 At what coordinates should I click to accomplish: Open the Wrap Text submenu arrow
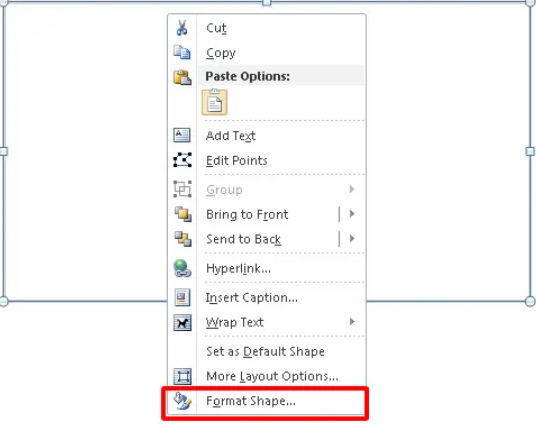pyautogui.click(x=352, y=322)
